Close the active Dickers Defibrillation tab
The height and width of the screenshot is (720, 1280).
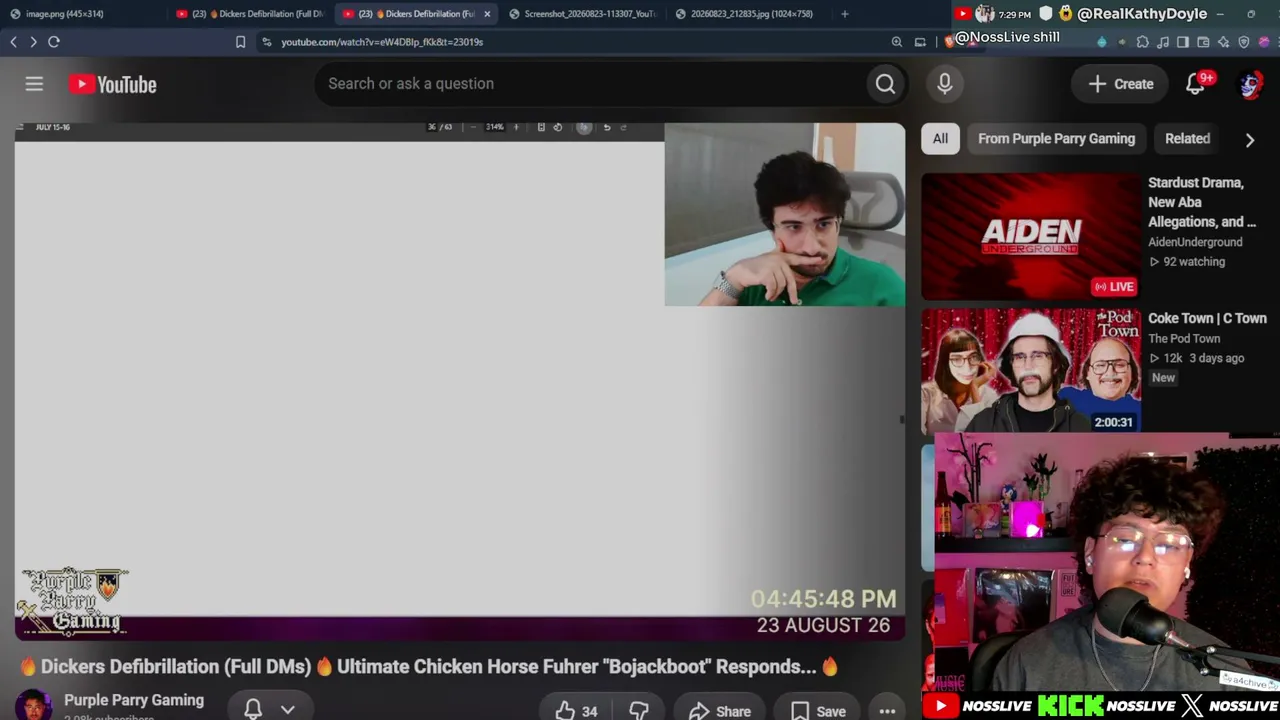coord(487,14)
